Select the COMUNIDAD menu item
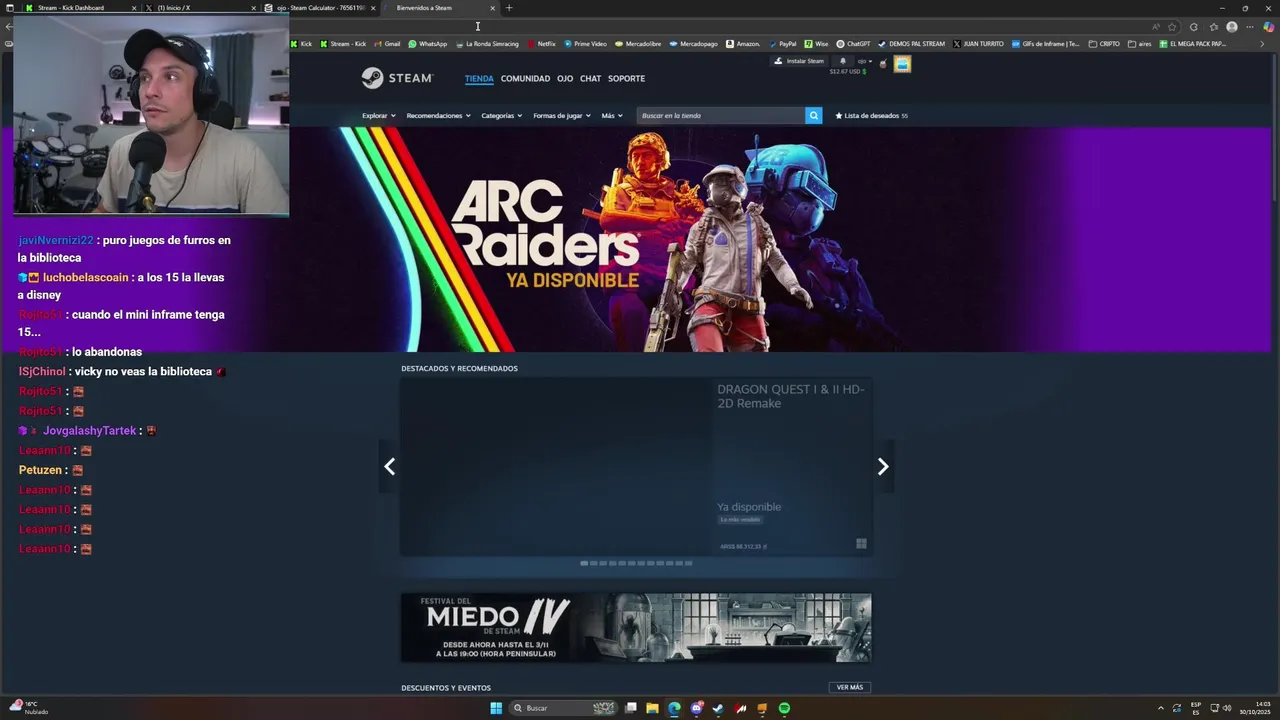The image size is (1280, 720). pos(525,78)
